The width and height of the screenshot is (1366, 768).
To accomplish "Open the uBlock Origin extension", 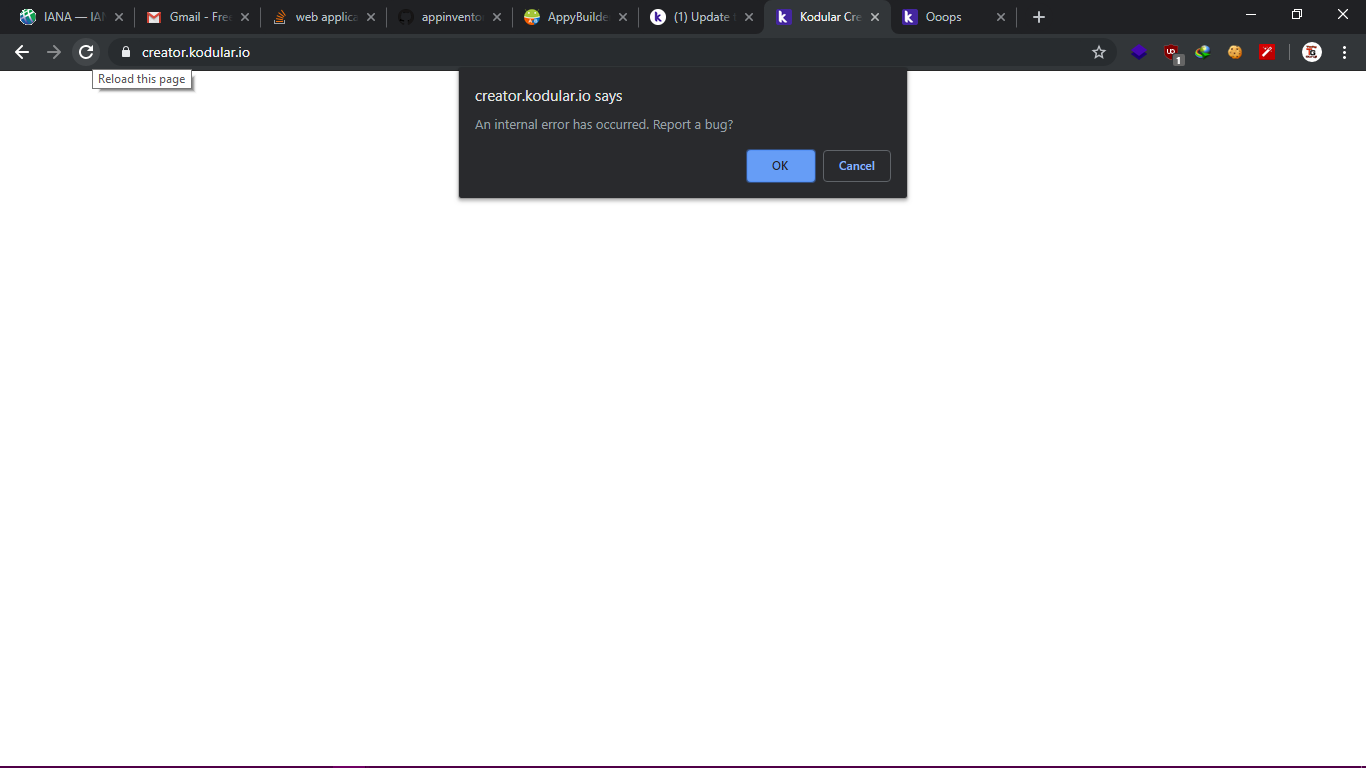I will point(1171,52).
